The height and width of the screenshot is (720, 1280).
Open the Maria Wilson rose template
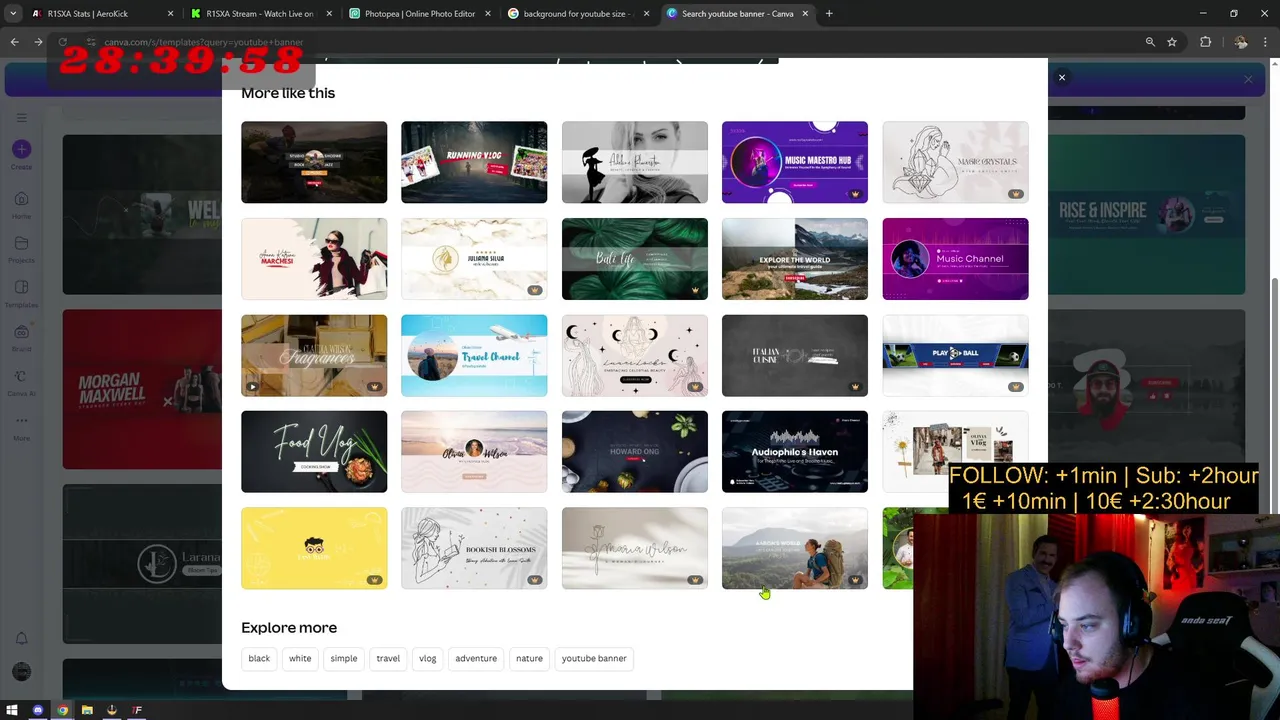click(x=635, y=548)
